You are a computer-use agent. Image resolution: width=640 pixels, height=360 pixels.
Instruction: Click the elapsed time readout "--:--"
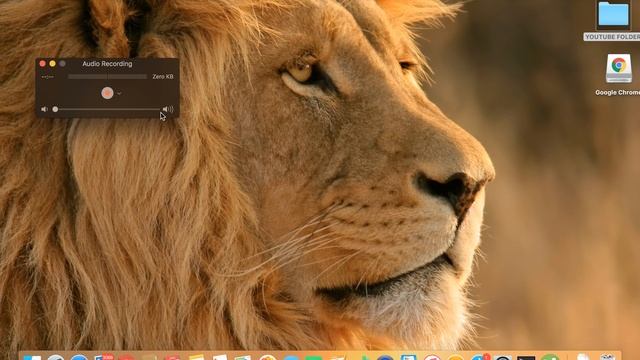tap(47, 77)
